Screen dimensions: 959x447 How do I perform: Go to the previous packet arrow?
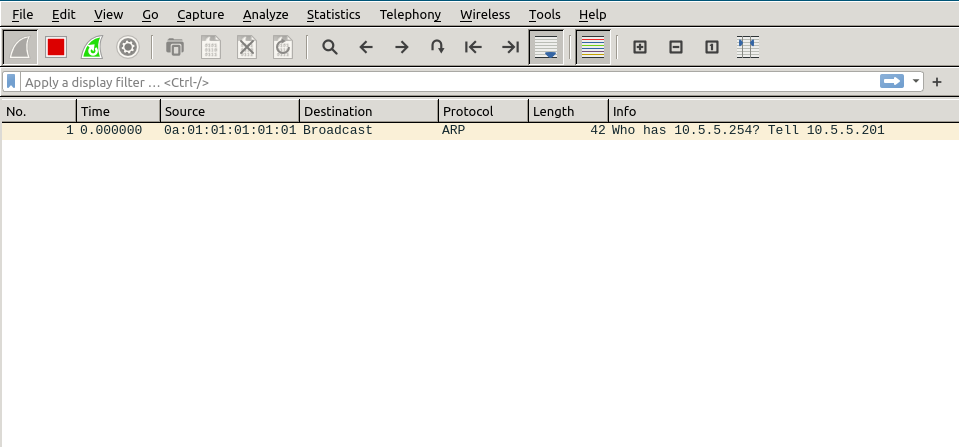(366, 47)
